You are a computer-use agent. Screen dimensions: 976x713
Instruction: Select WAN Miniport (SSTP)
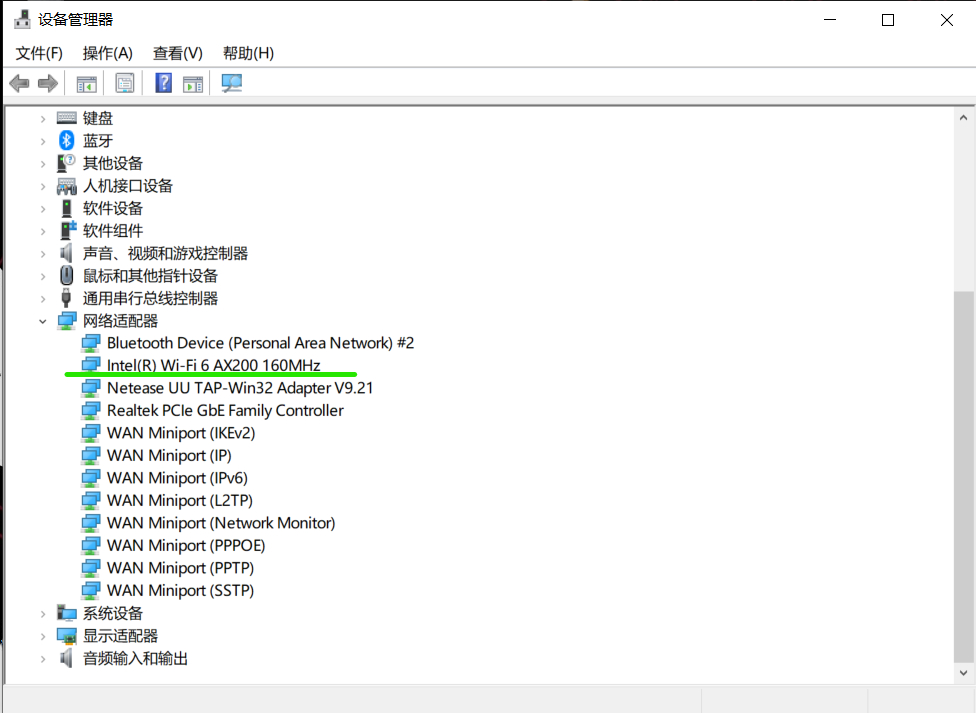[181, 590]
